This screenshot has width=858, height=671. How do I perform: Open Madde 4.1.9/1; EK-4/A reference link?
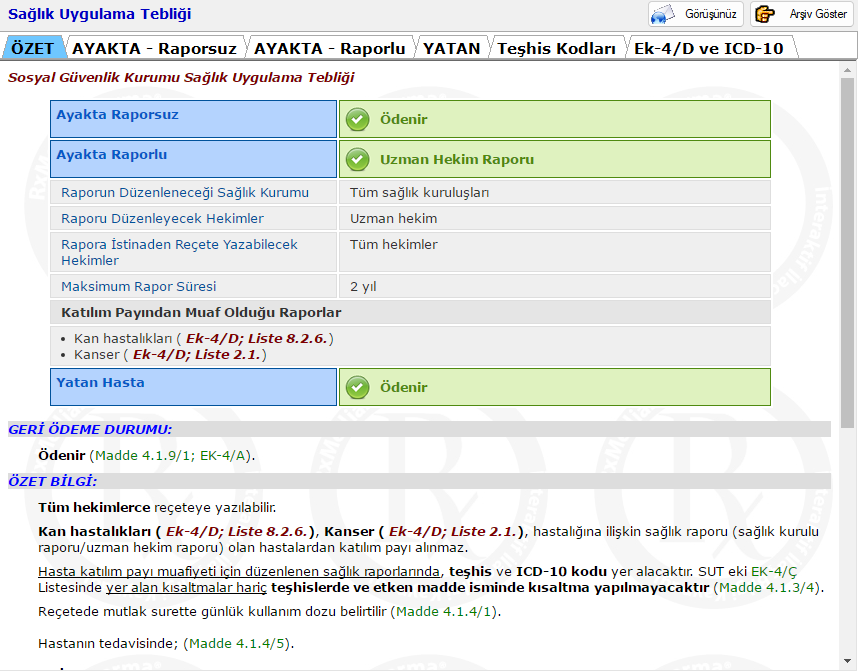click(172, 455)
